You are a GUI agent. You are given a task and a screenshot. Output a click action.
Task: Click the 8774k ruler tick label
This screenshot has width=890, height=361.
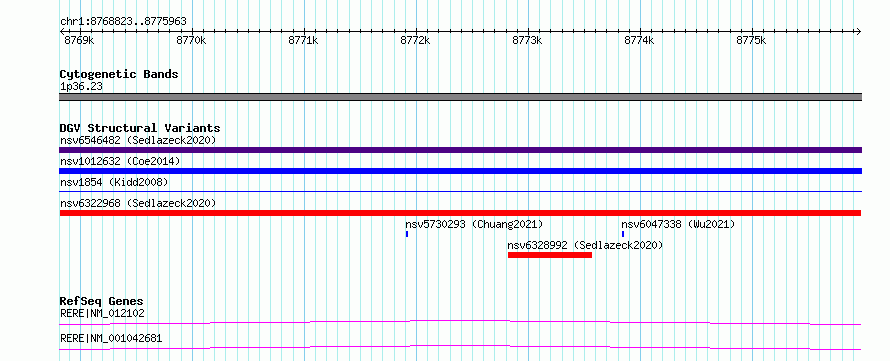click(x=639, y=41)
